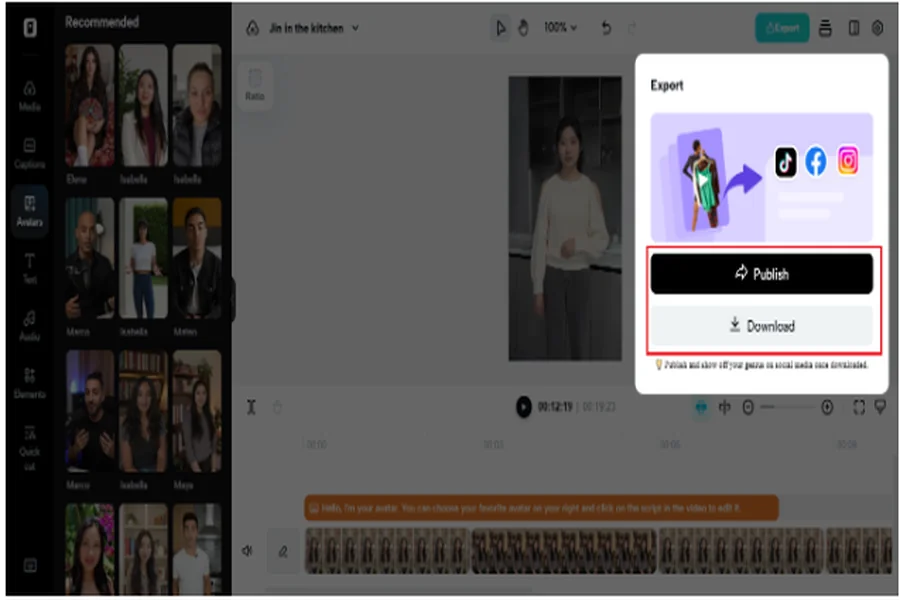Switch to the Avatars tab
Screen dimensions: 900x600
click(30, 210)
